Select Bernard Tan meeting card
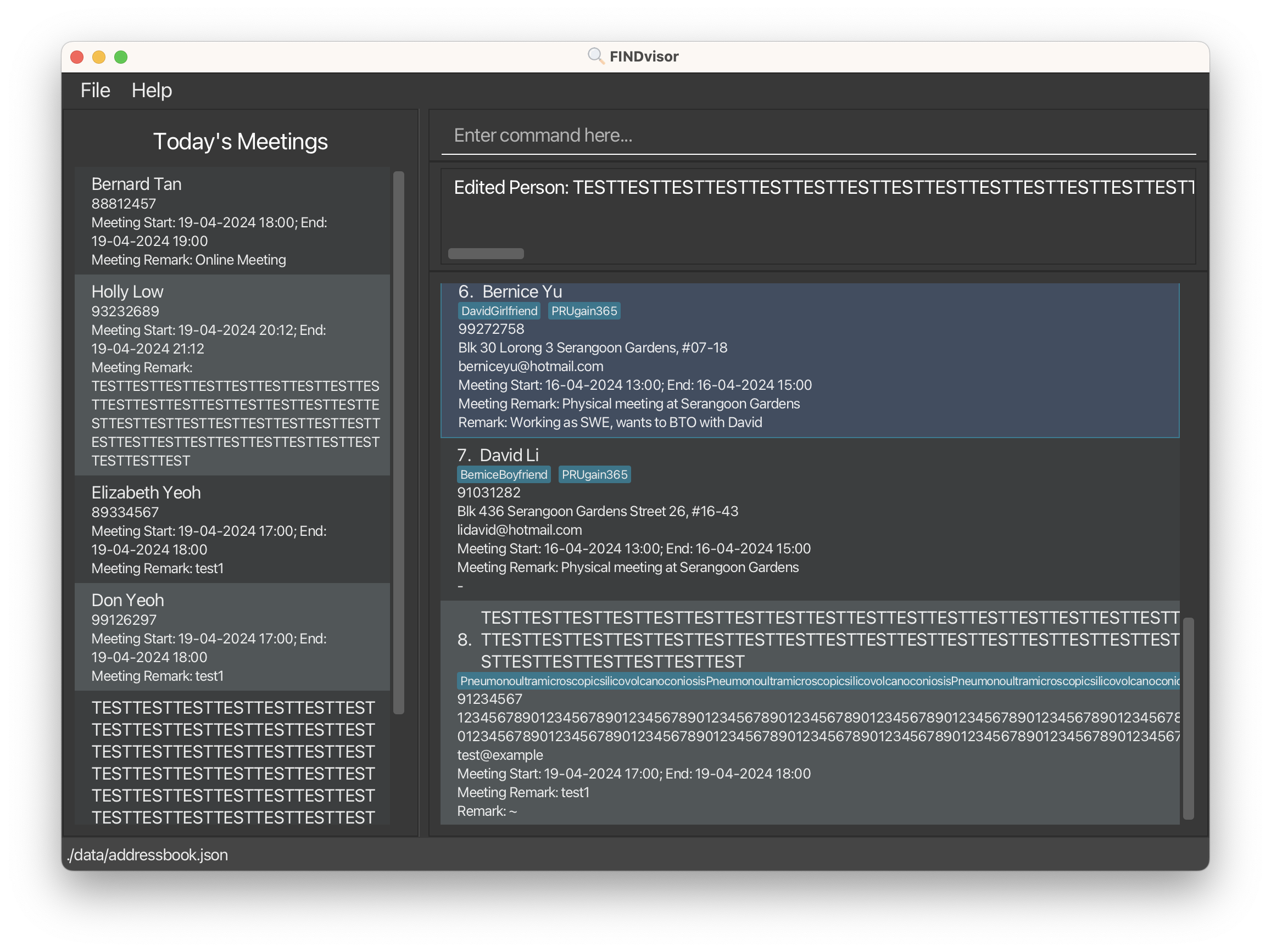This screenshot has height=952, width=1271. coord(232,221)
